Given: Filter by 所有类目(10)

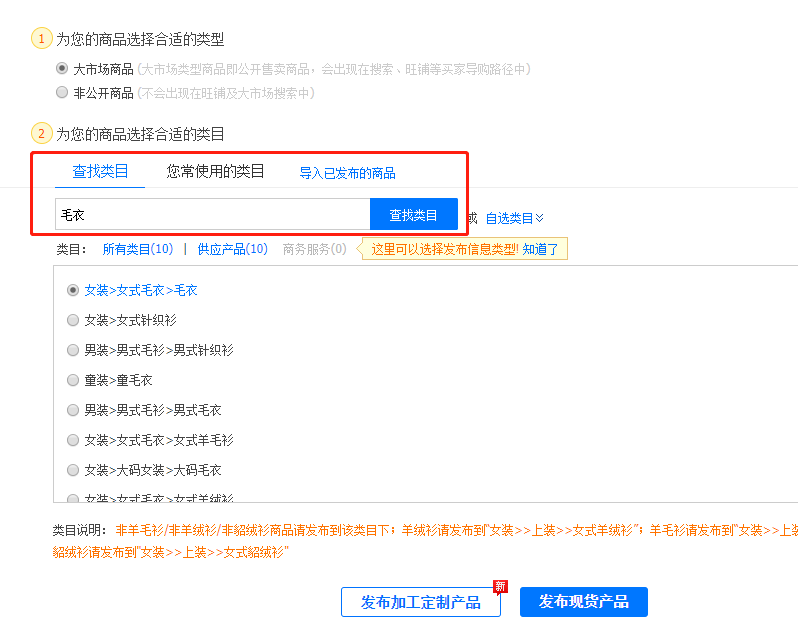Looking at the screenshot, I should tap(137, 249).
